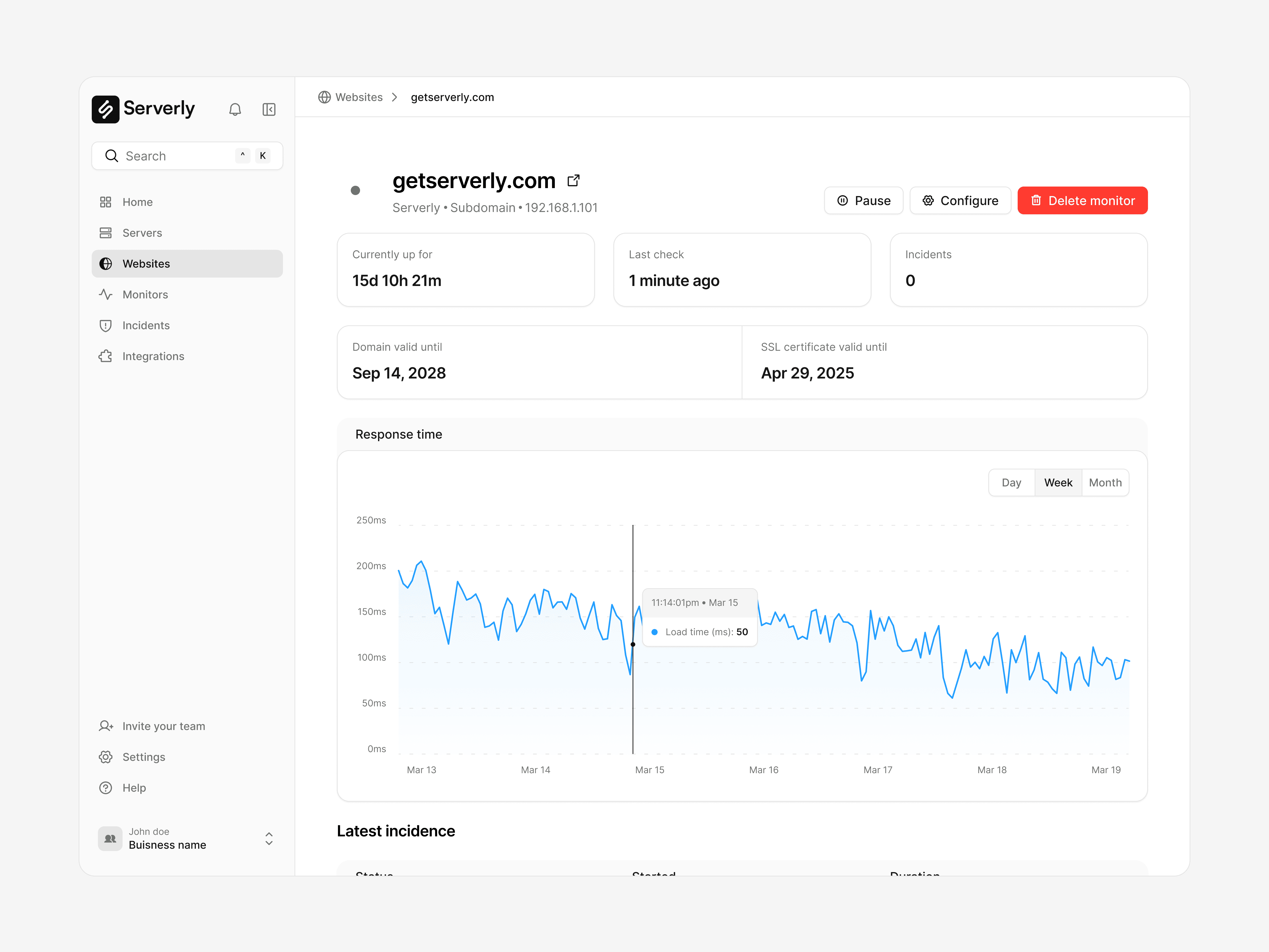Image resolution: width=1269 pixels, height=952 pixels.
Task: Click the Serverly logo icon
Action: click(x=106, y=109)
